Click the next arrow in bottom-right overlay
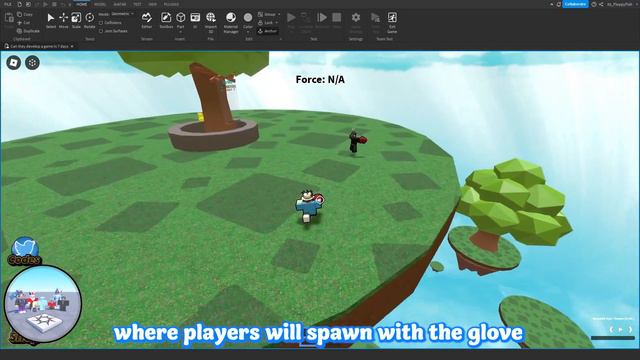The image size is (640, 360). click(x=631, y=329)
